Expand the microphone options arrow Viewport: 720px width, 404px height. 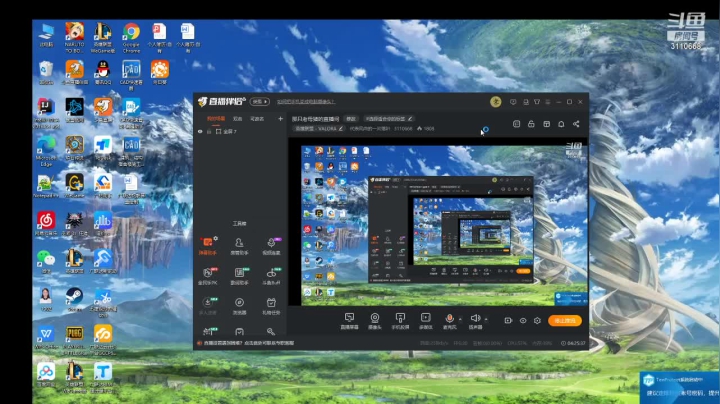460,319
